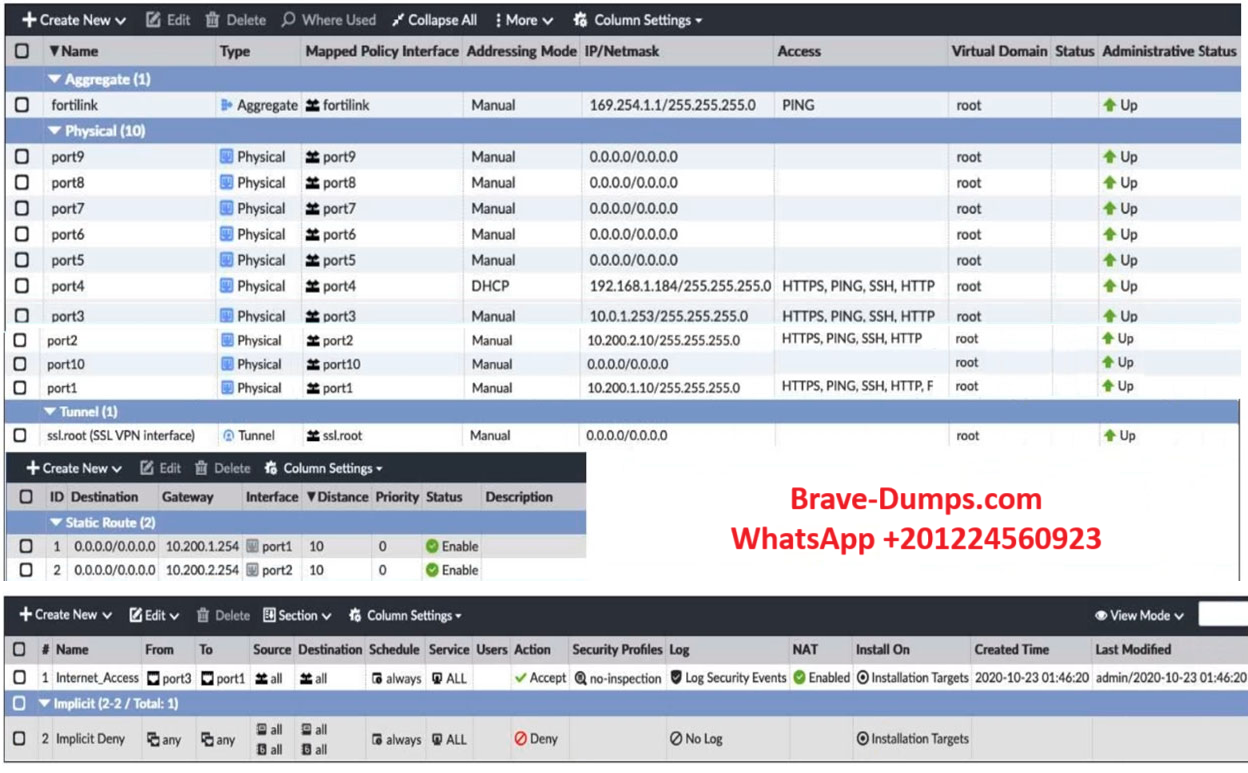The image size is (1248, 773).
Task: Select the fortilink row checkbox
Action: coord(22,105)
